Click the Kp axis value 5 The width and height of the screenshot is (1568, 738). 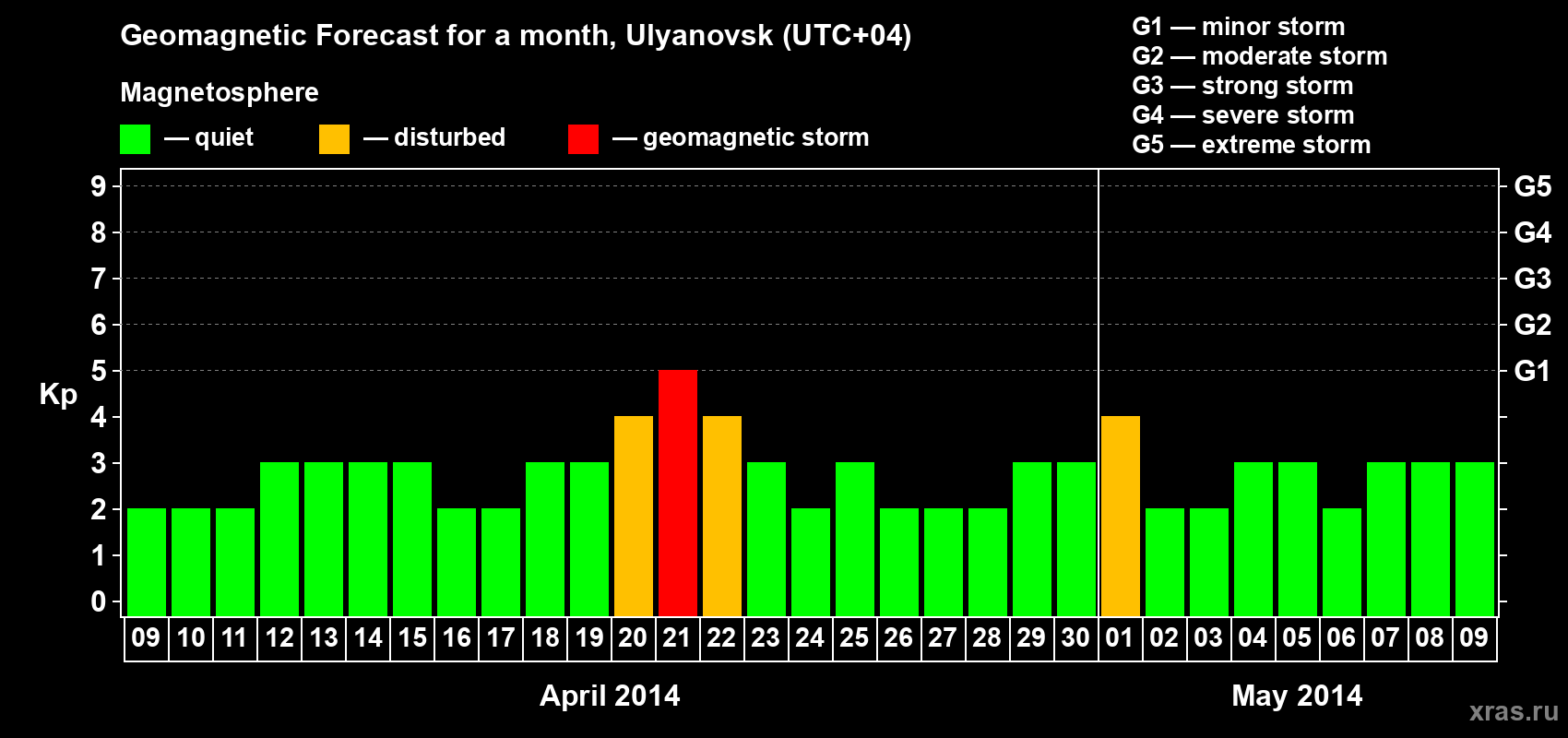click(x=99, y=371)
